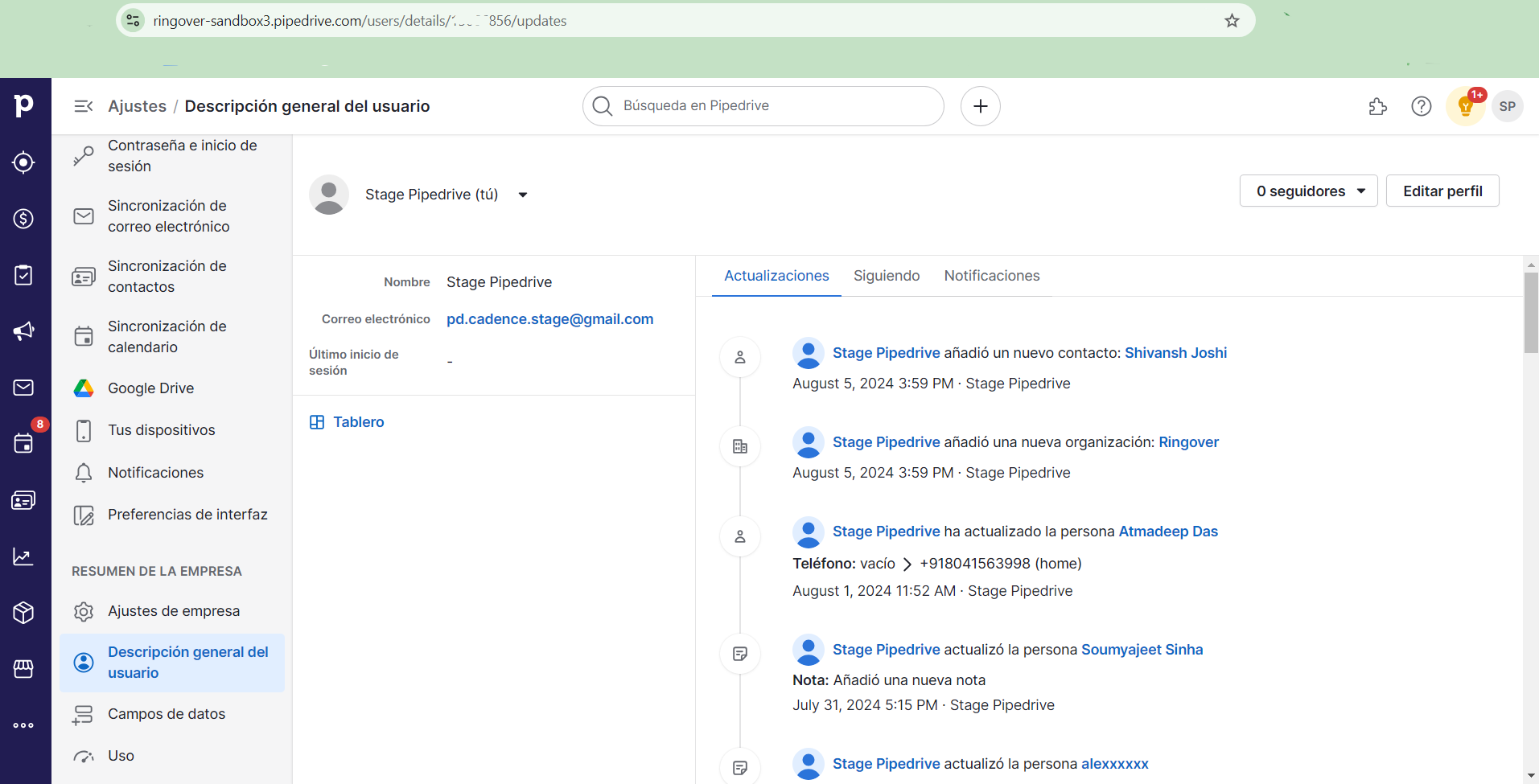Click person timeline icon beside Atmadeep Das update

point(740,536)
